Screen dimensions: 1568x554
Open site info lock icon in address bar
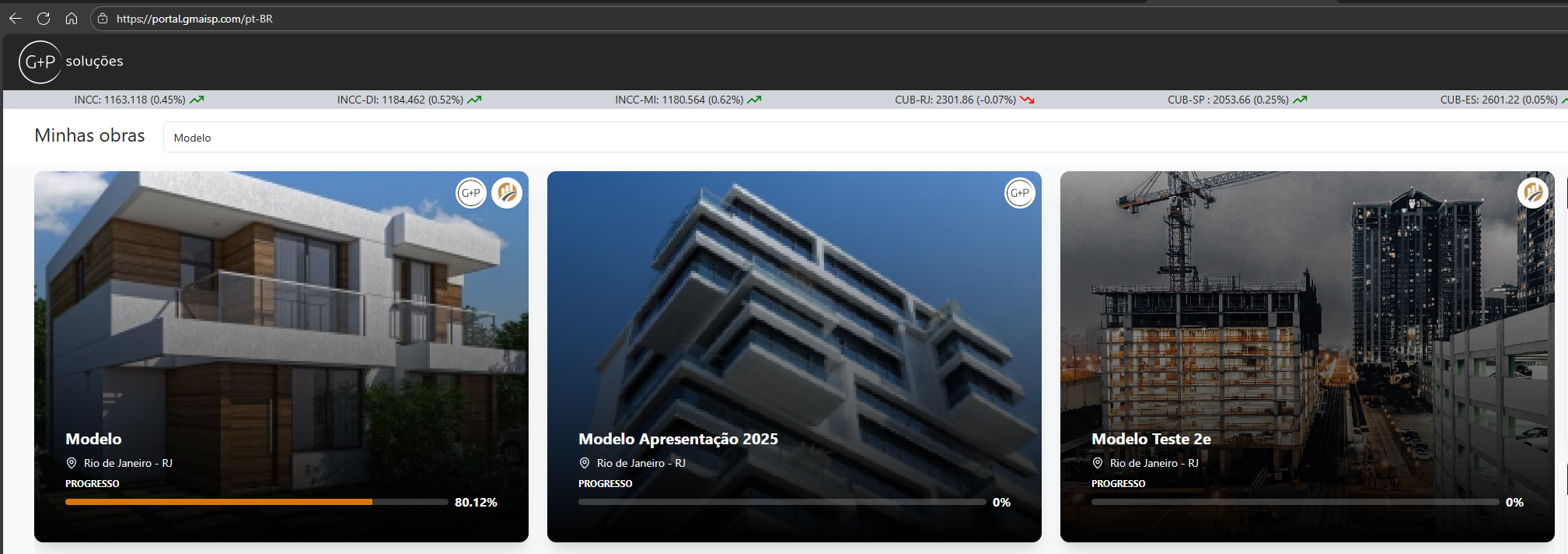[x=103, y=19]
